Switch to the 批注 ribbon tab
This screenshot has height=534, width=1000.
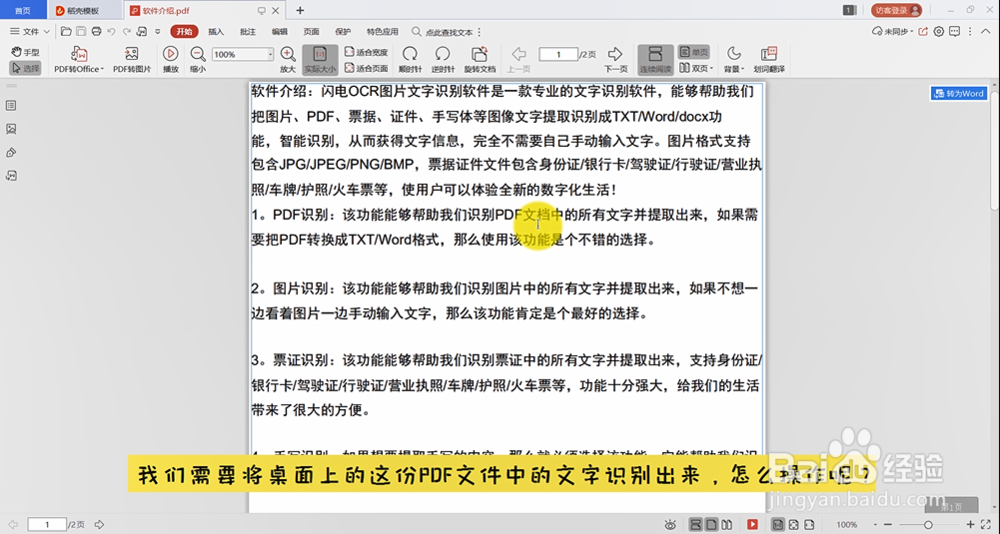click(247, 31)
